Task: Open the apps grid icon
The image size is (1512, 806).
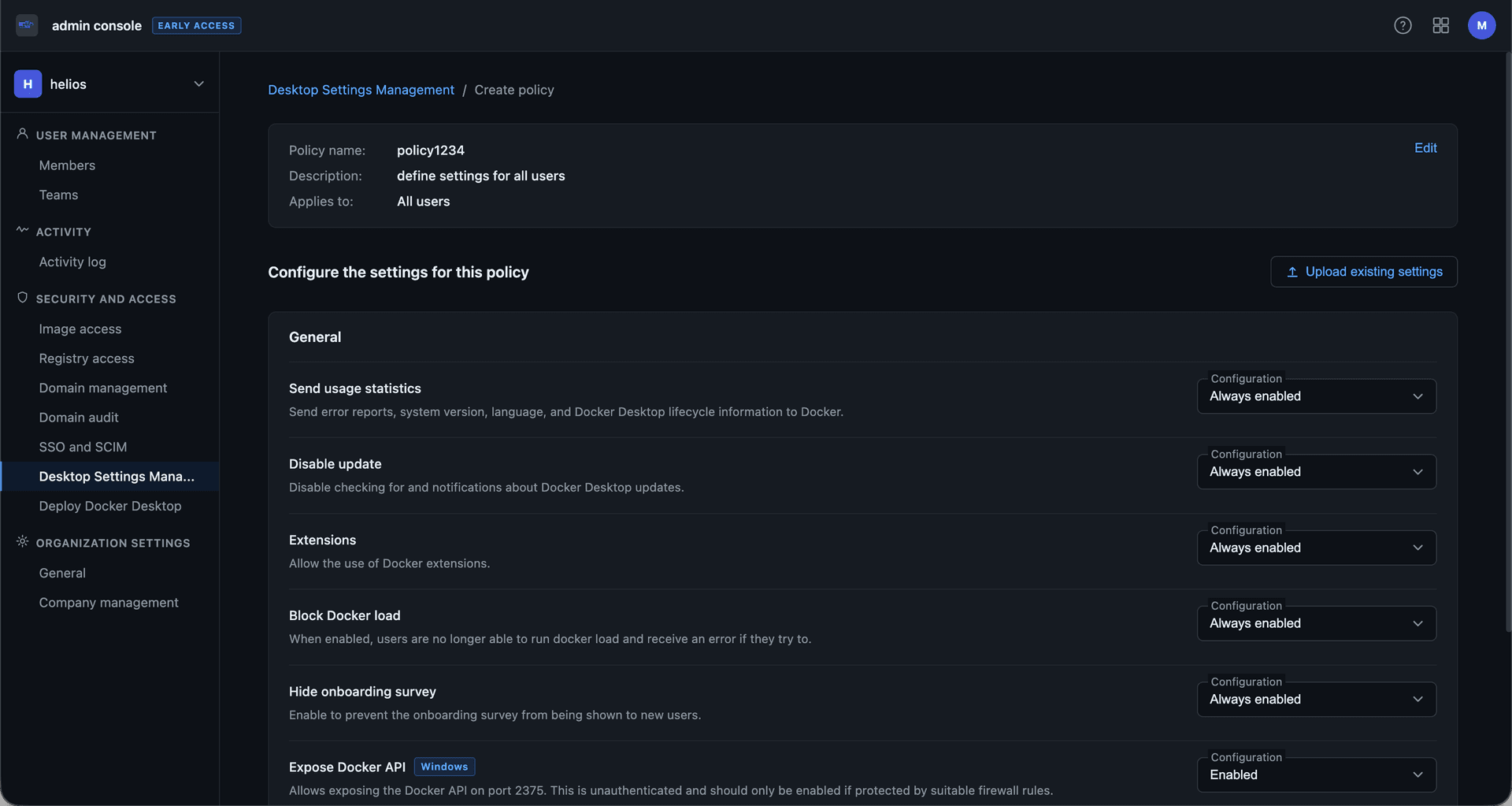Action: [x=1440, y=25]
